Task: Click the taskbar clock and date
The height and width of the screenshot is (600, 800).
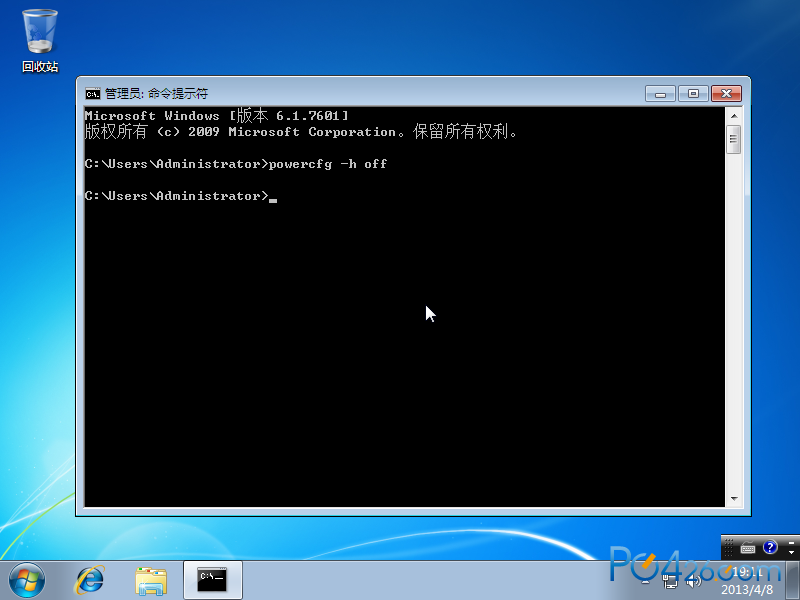Action: tap(747, 581)
